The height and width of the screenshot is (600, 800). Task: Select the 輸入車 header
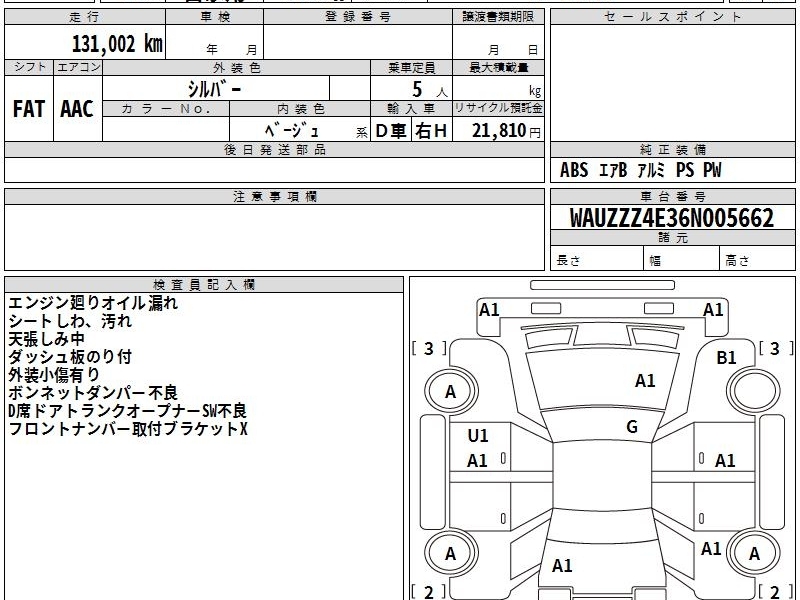pos(411,109)
